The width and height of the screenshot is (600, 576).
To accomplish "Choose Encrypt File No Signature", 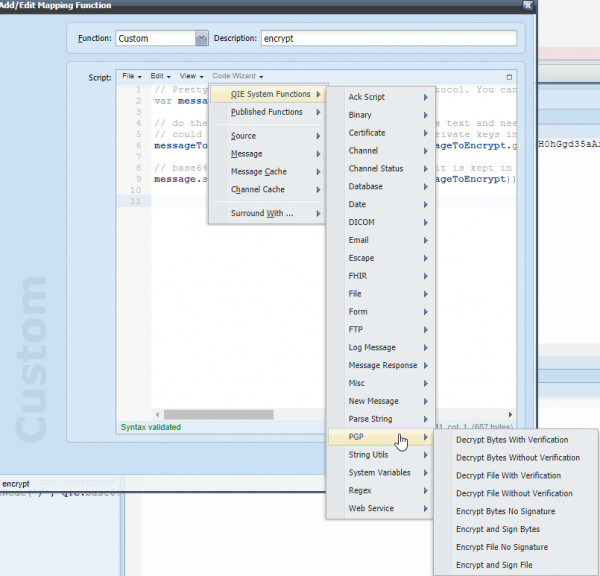I will (x=516, y=547).
